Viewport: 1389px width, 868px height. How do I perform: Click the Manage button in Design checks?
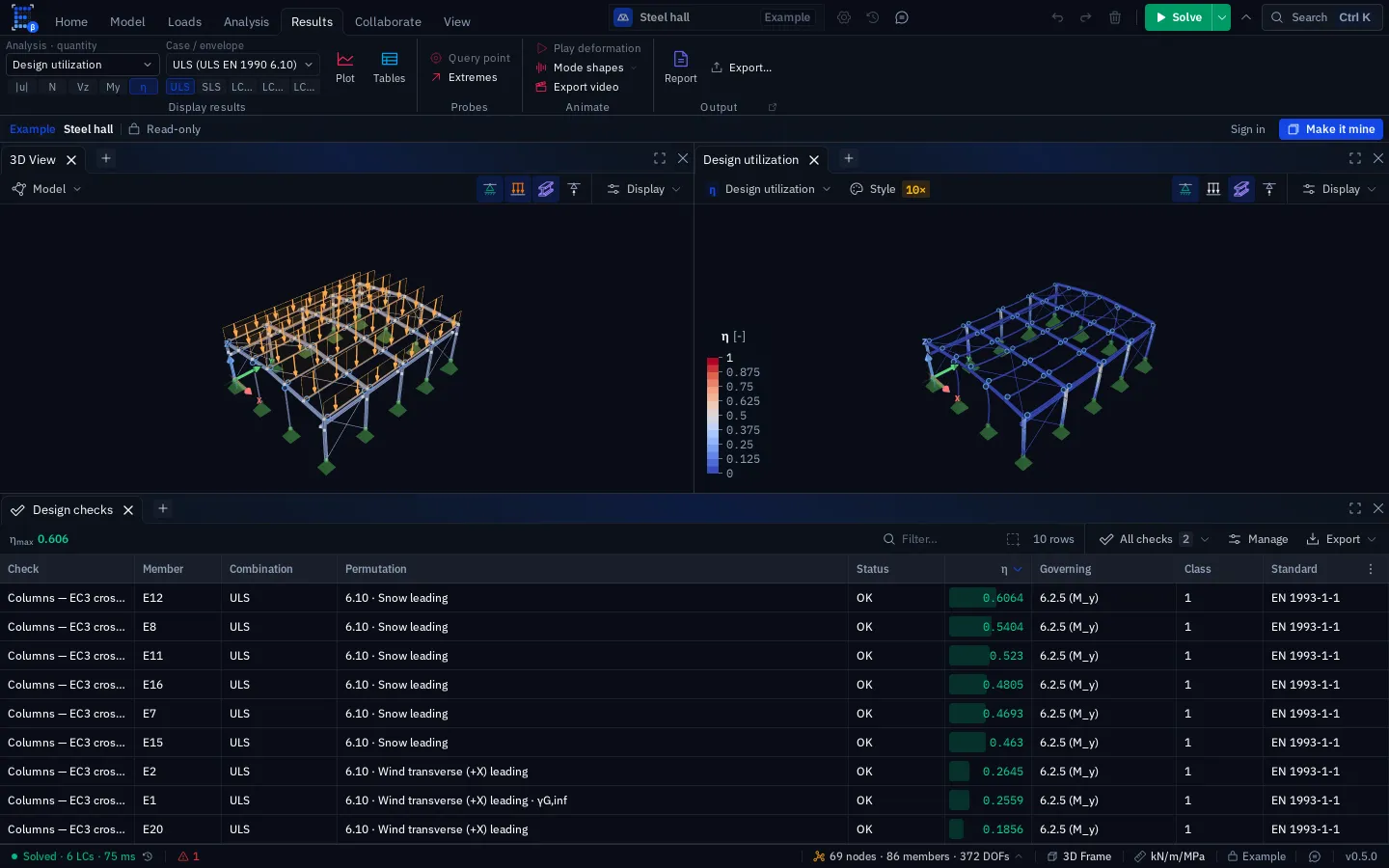tap(1258, 539)
